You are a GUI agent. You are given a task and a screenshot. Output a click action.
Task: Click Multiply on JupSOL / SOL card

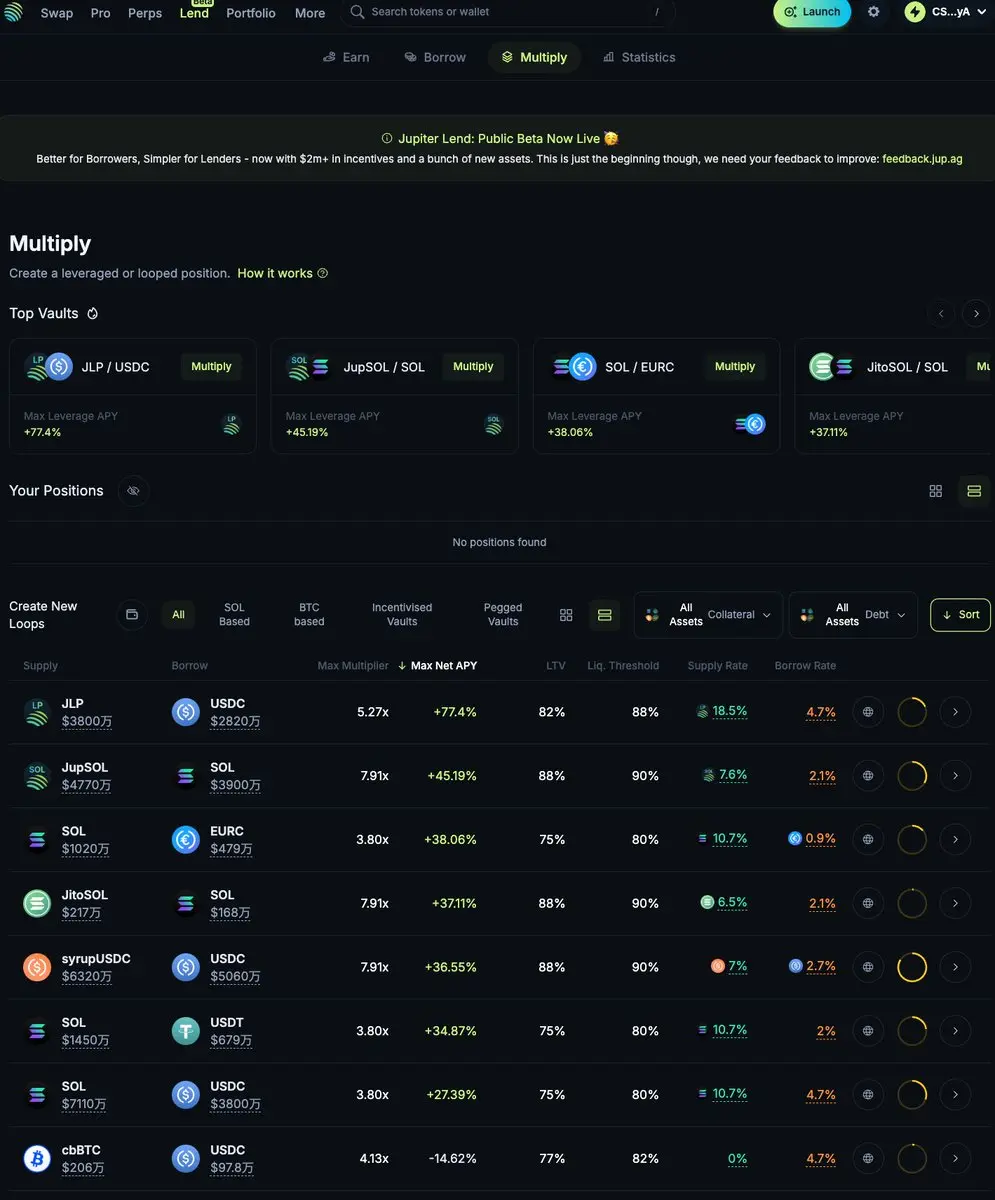(473, 367)
